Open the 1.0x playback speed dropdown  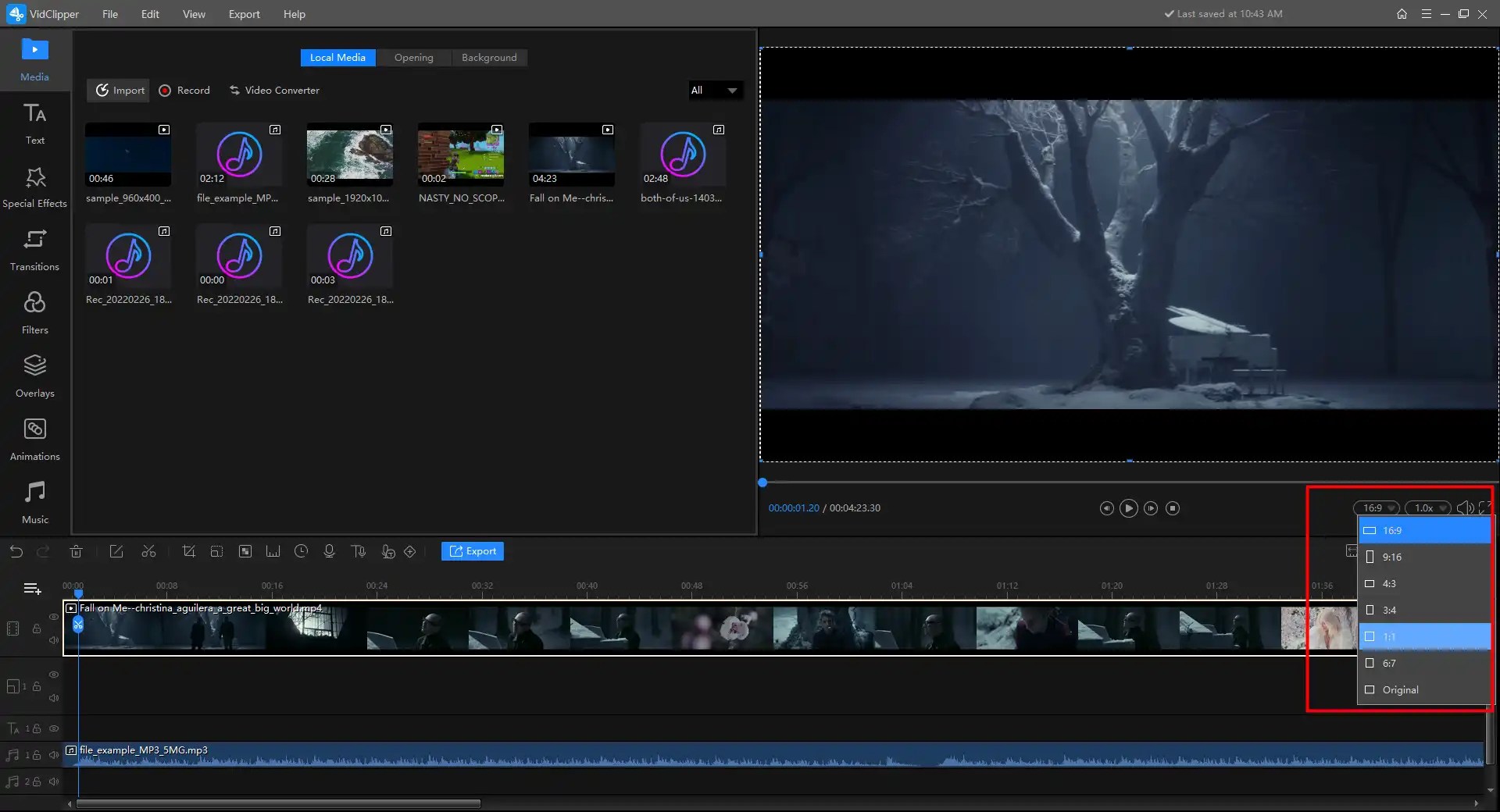[x=1428, y=507]
